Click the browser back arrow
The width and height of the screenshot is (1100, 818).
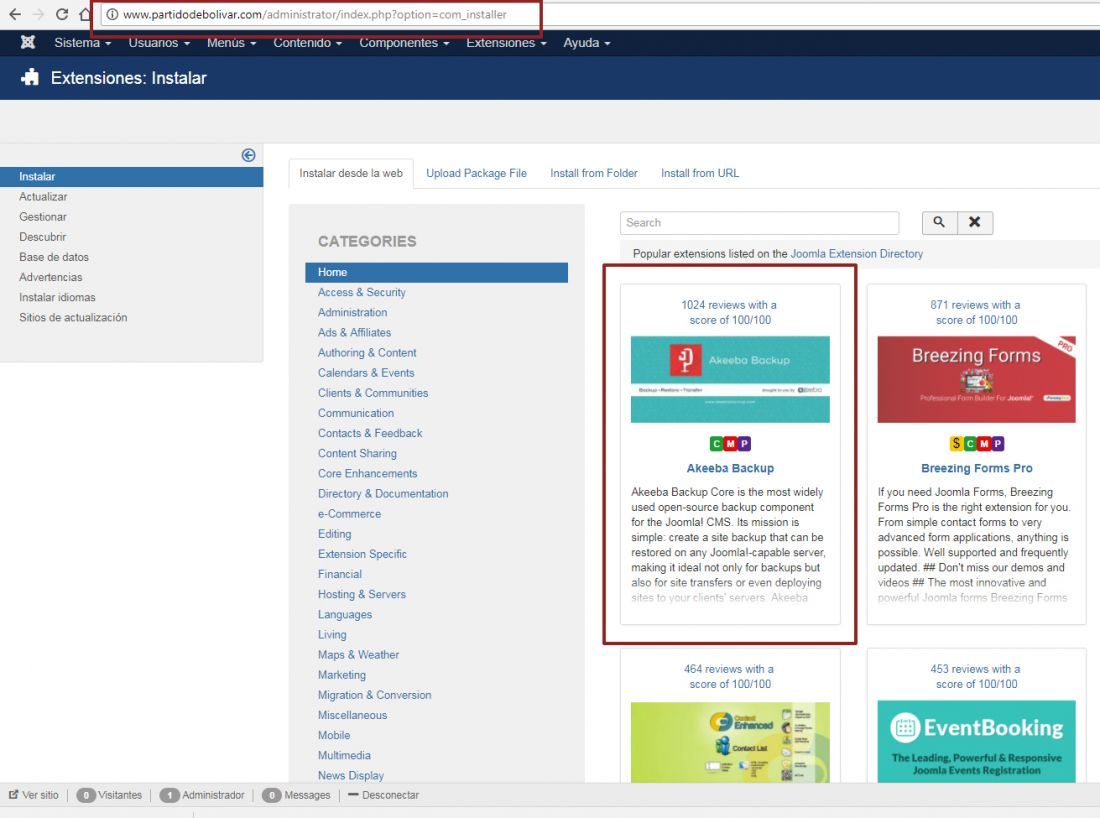click(15, 14)
